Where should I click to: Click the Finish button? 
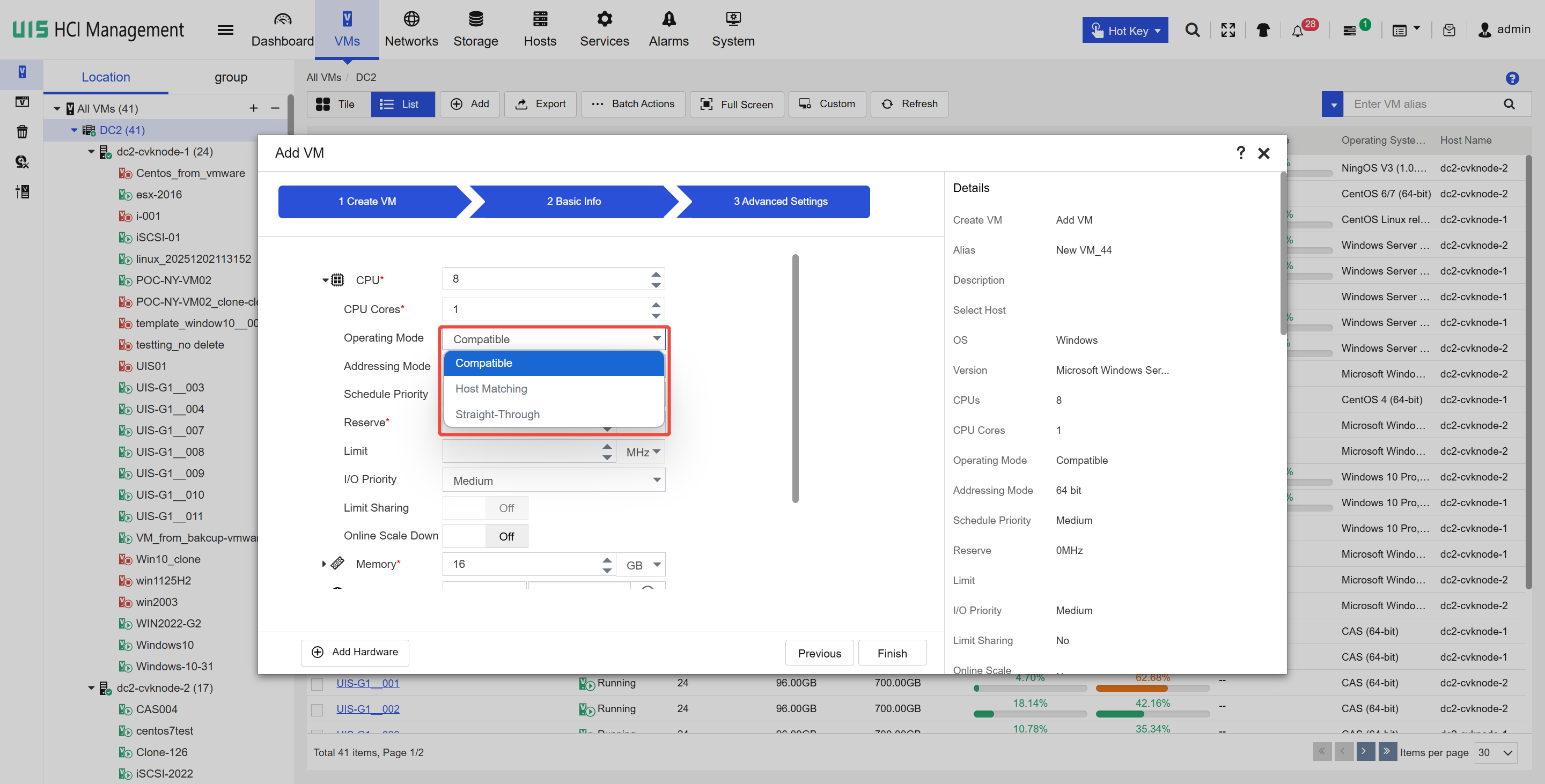(891, 653)
